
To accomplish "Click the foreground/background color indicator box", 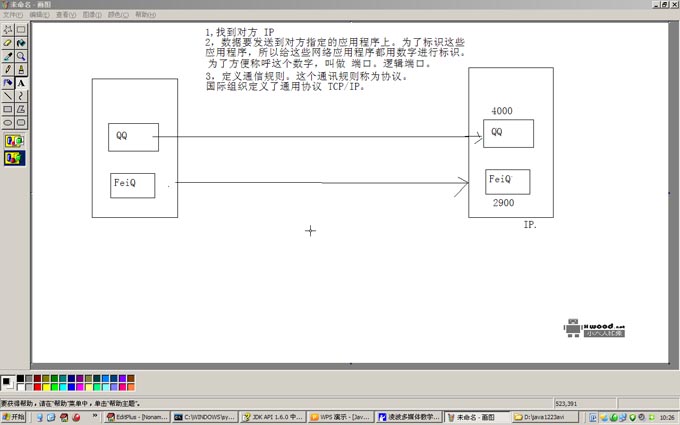I will tap(8, 383).
